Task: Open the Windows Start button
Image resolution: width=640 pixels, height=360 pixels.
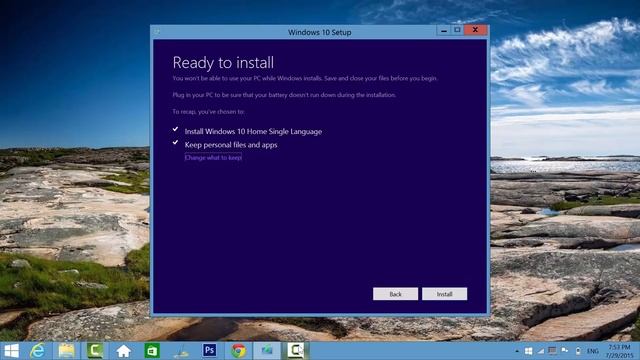Action: click(11, 351)
